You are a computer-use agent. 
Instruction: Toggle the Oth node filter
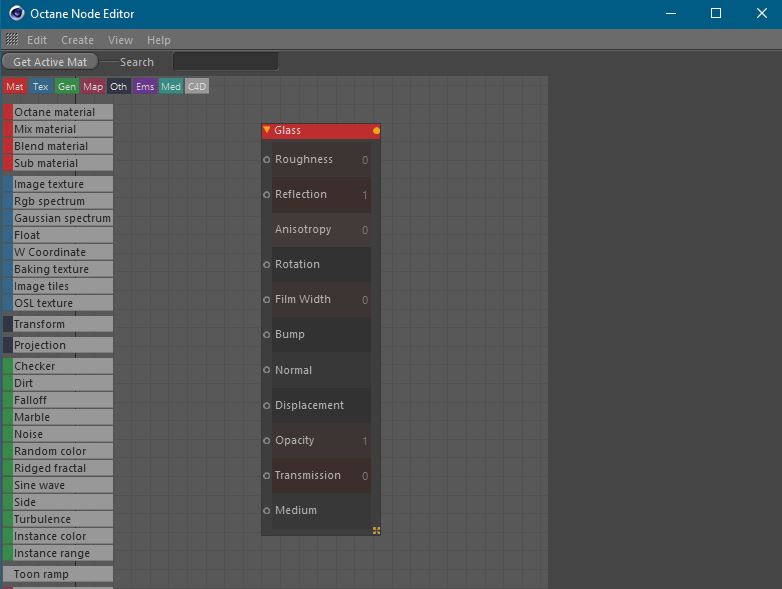(119, 87)
